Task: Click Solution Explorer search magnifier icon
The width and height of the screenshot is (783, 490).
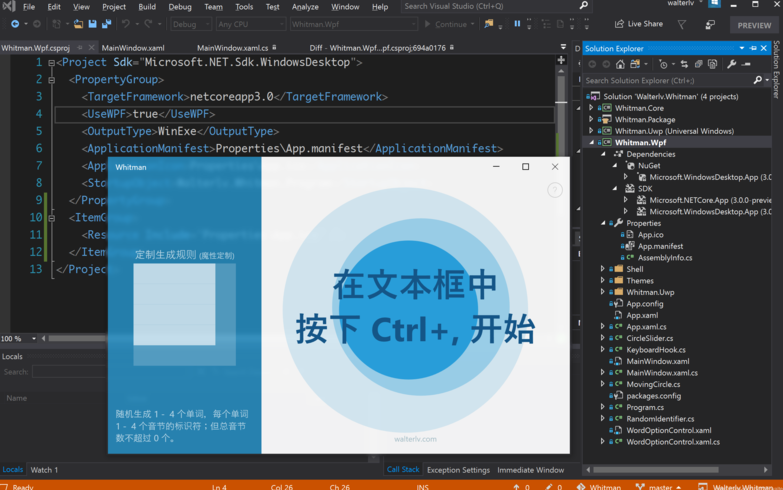Action: [x=758, y=80]
